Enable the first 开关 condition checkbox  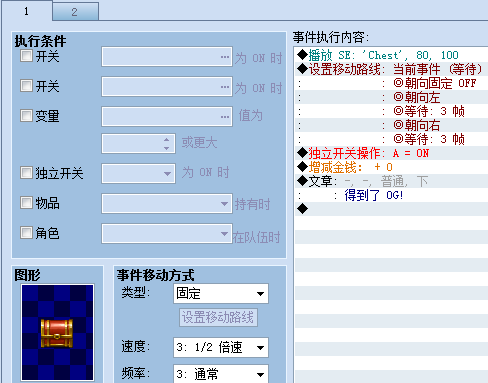tap(26, 56)
